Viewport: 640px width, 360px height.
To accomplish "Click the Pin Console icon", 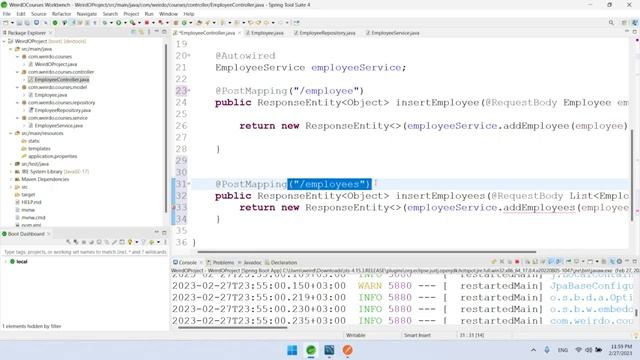I will (x=568, y=262).
